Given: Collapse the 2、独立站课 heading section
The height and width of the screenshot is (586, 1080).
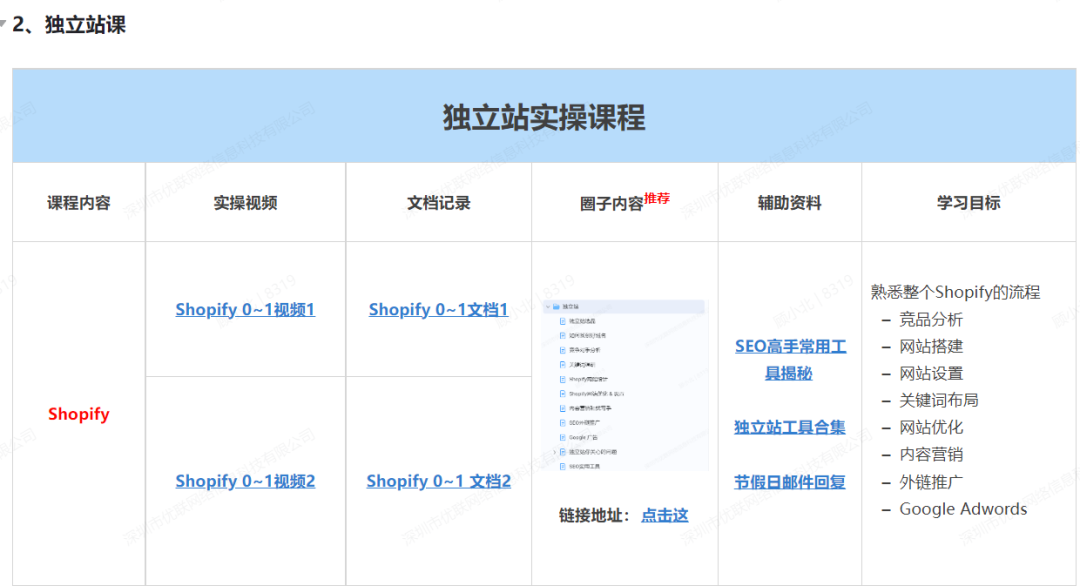Looking at the screenshot, I should (x=3, y=25).
